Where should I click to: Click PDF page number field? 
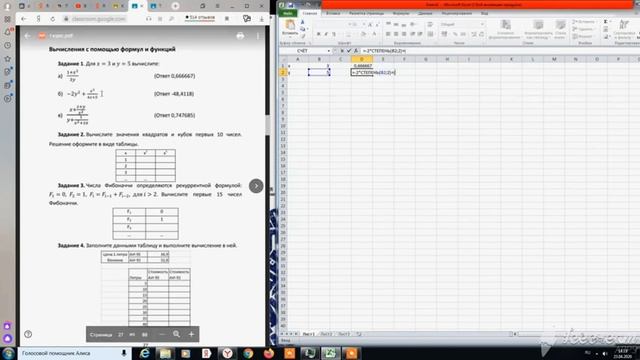click(x=121, y=334)
